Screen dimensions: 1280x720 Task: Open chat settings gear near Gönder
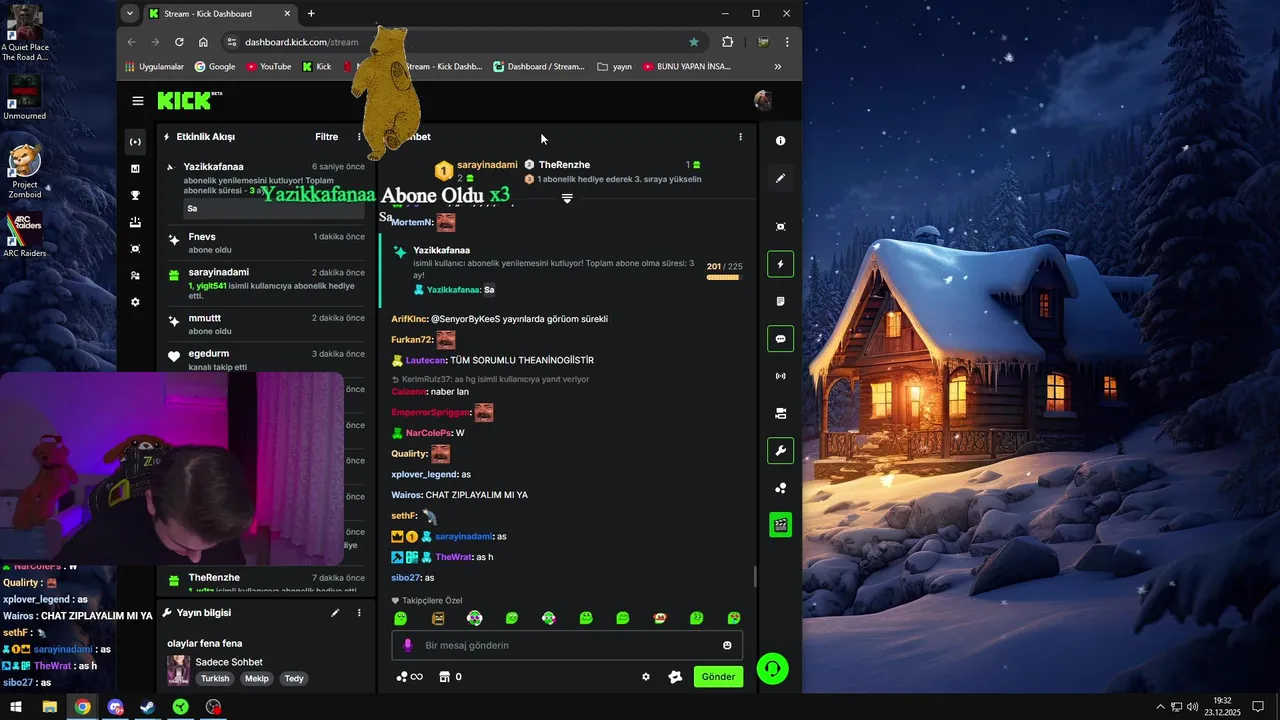646,677
